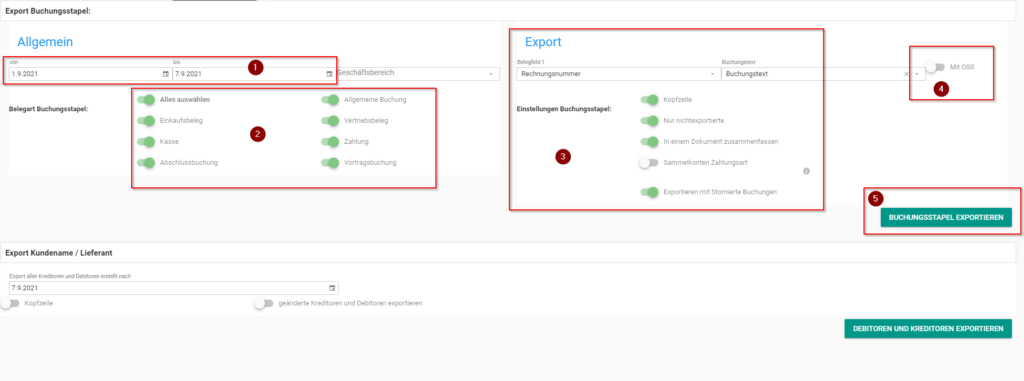
Task: Click 'Buchungsstapel exportieren' button
Action: tap(946, 218)
